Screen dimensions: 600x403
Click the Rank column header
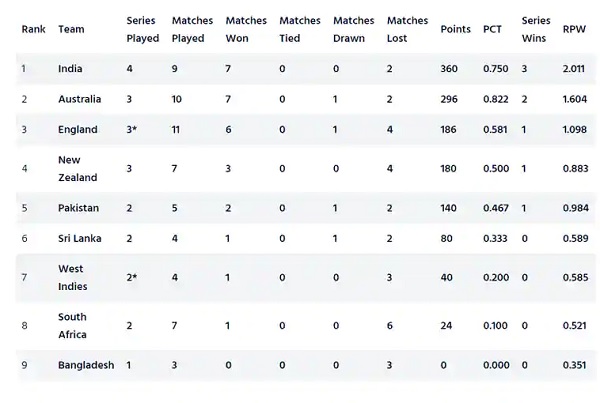[x=33, y=29]
